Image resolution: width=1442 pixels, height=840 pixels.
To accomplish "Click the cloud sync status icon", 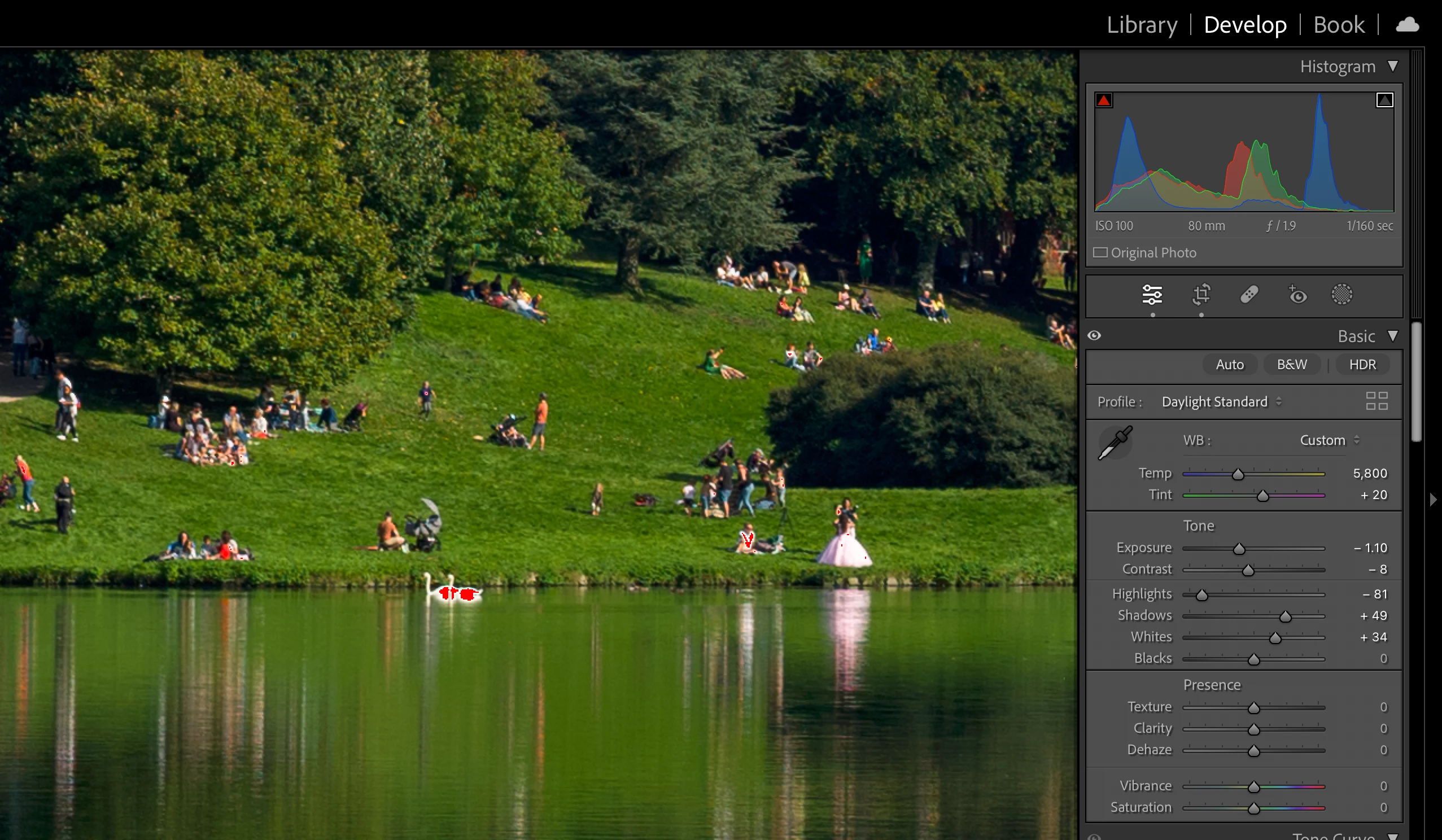I will 1407,25.
